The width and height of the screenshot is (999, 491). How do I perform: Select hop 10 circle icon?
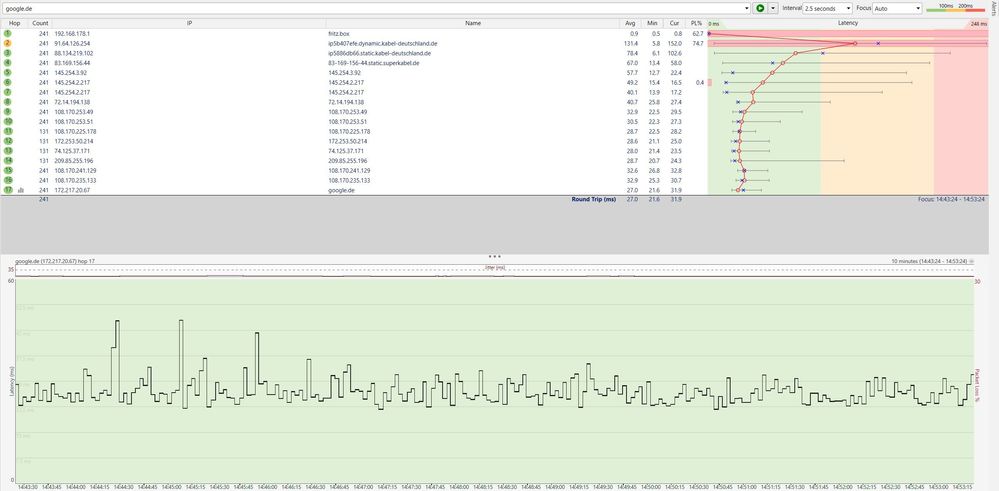8,121
